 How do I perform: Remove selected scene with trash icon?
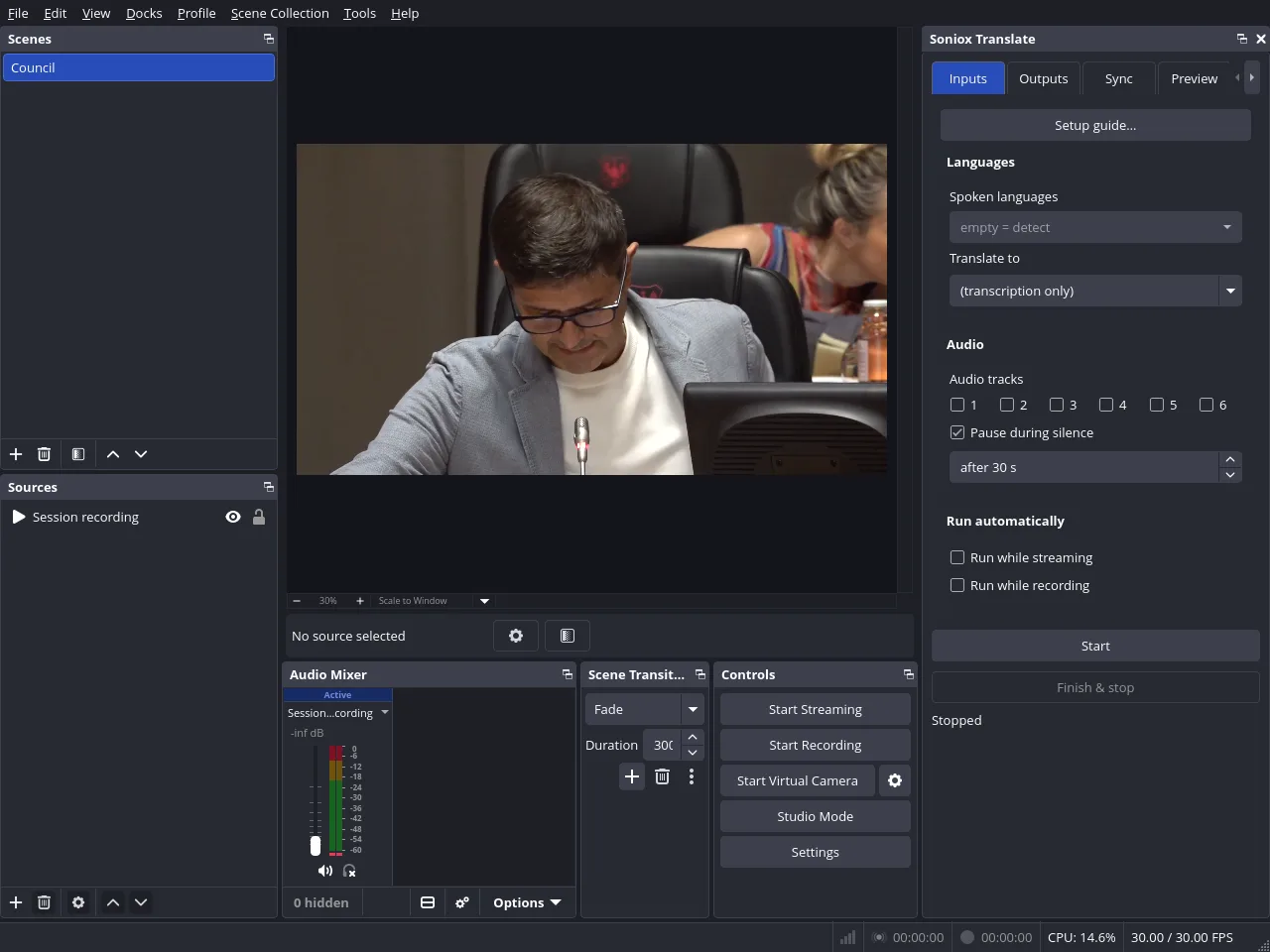pyautogui.click(x=44, y=454)
